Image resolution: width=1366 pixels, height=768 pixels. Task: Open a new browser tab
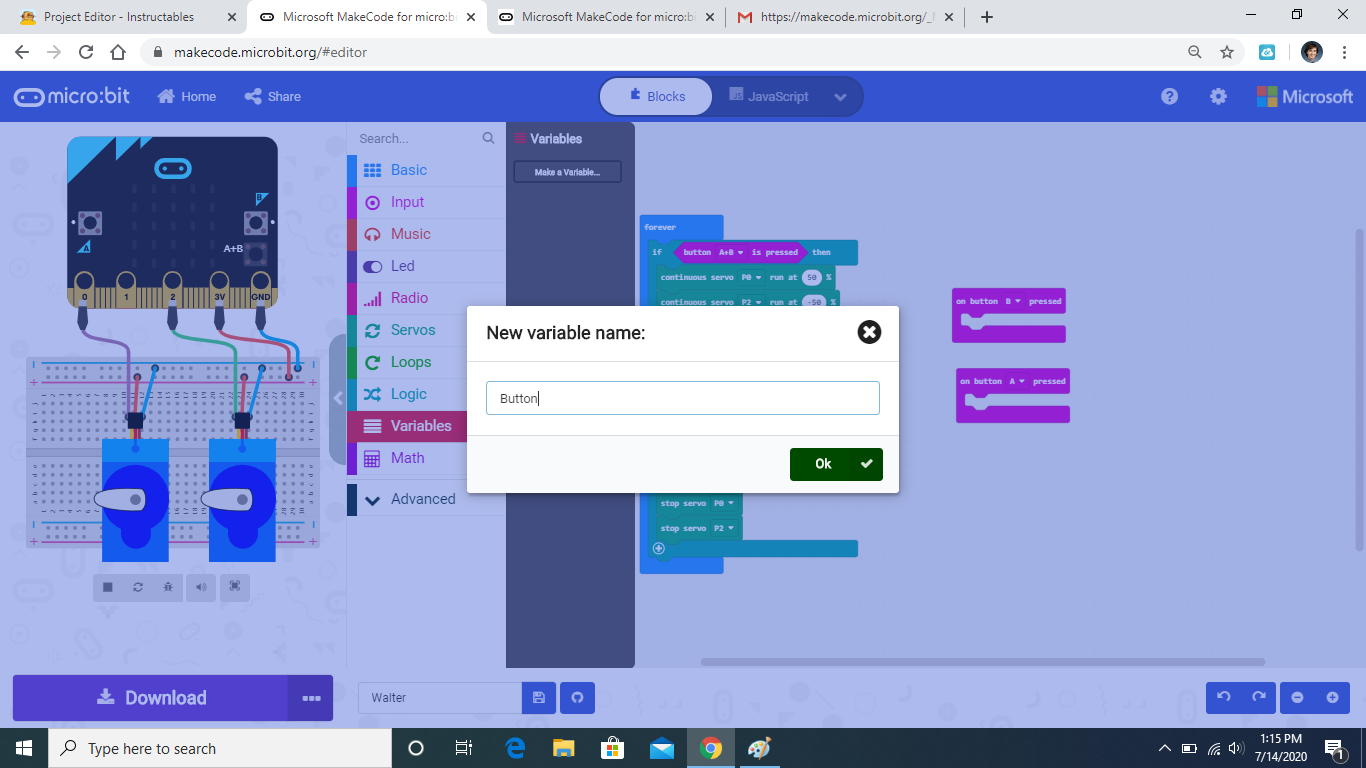click(987, 17)
